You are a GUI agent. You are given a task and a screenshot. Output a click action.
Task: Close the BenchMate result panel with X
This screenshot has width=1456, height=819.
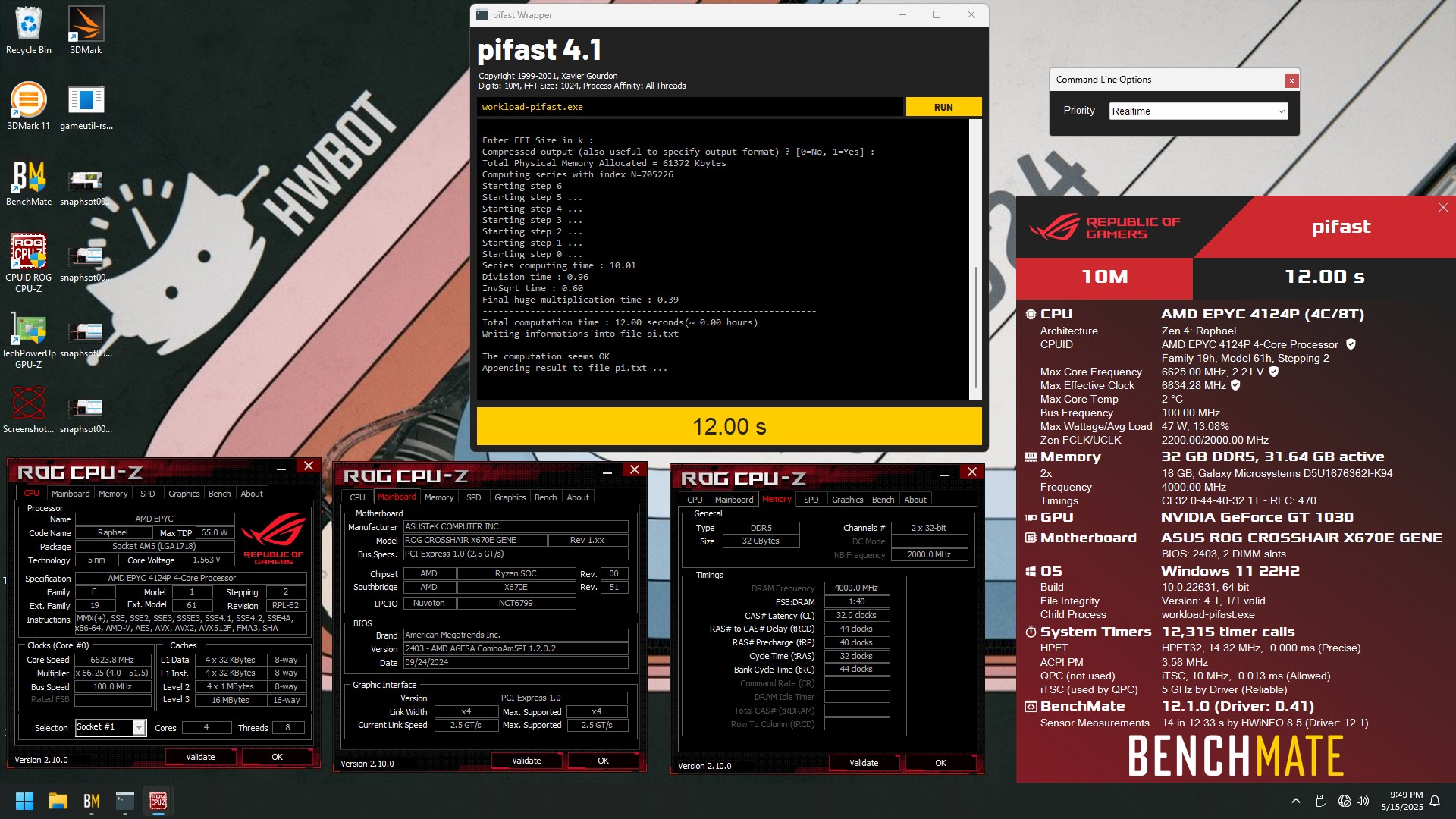(1443, 207)
